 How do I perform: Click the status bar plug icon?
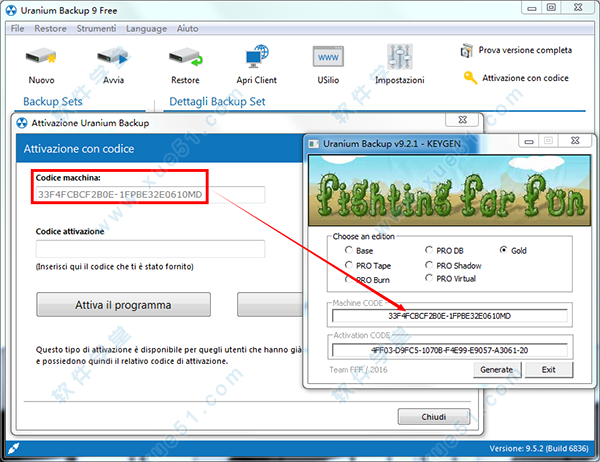(x=14, y=448)
